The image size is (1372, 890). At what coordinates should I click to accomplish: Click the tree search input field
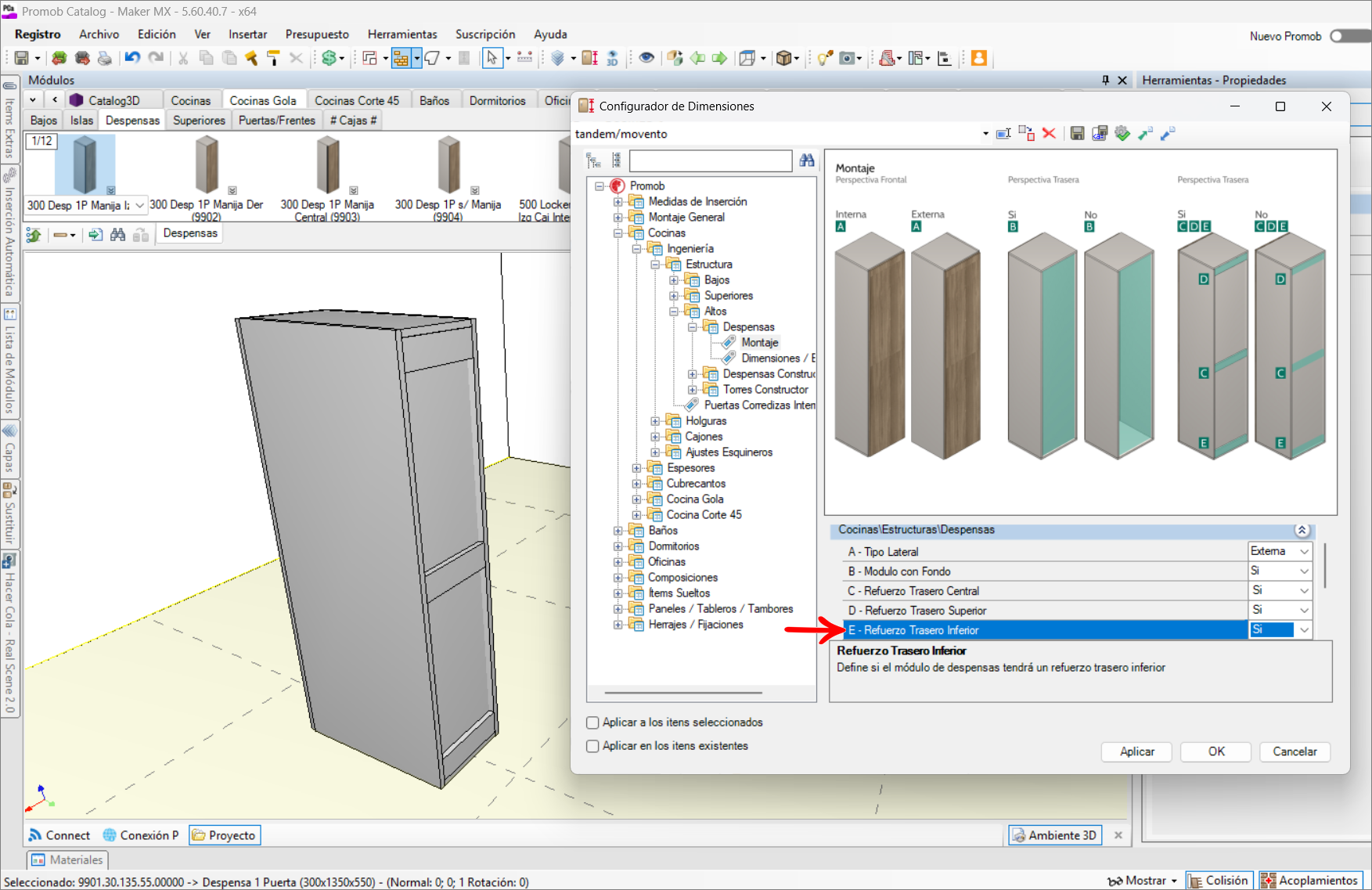pos(710,160)
